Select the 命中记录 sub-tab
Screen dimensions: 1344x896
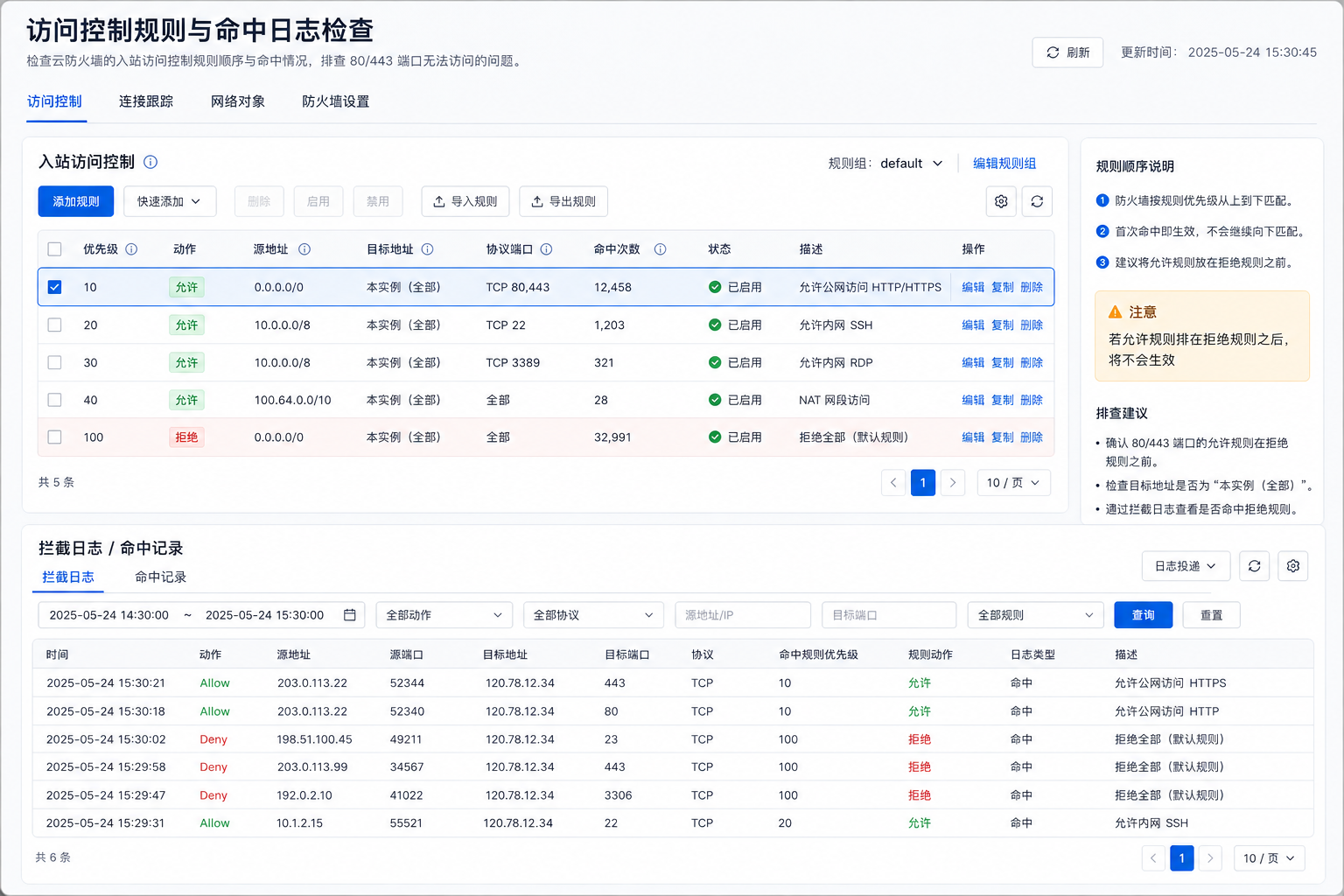tap(161, 577)
